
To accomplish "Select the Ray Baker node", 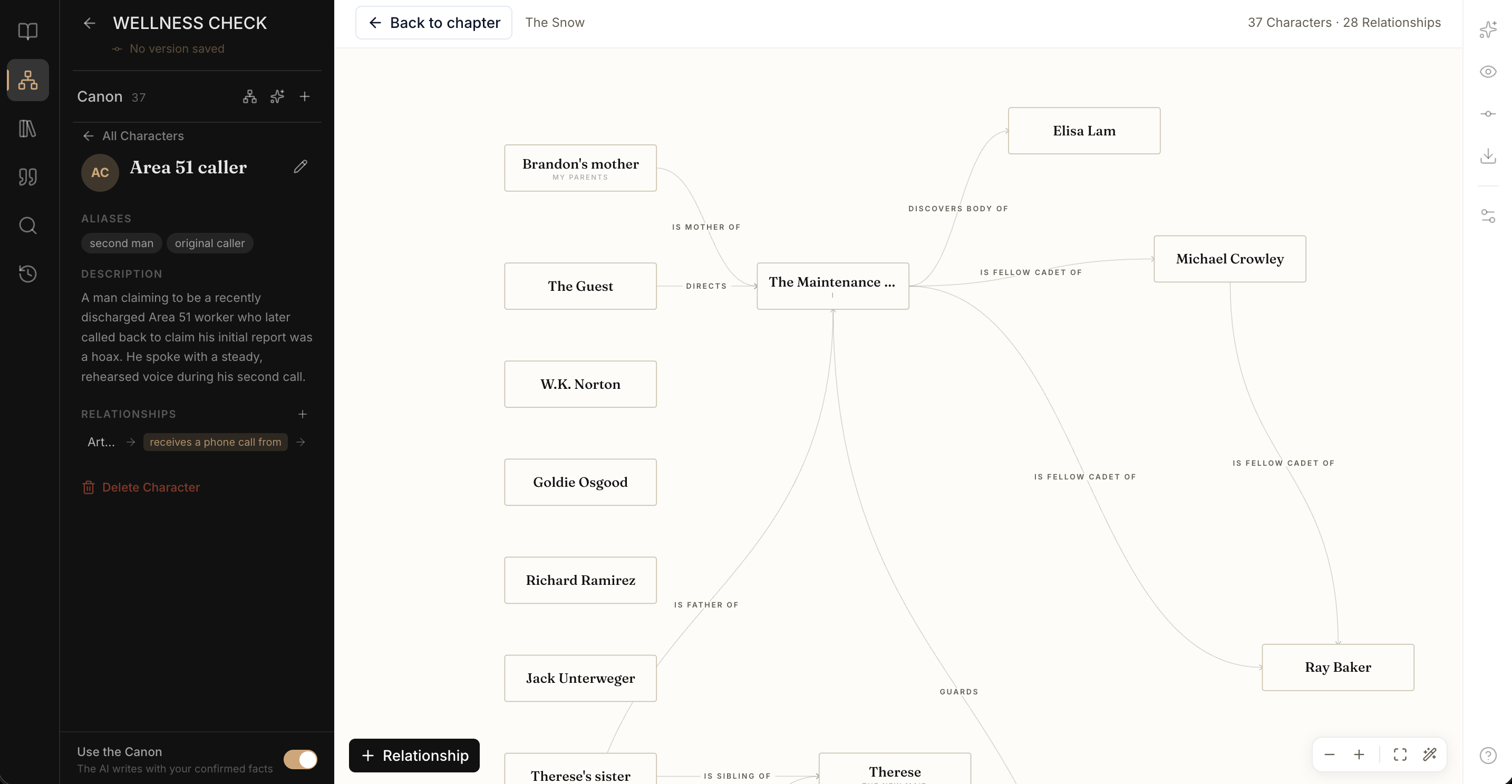I will 1337,668.
